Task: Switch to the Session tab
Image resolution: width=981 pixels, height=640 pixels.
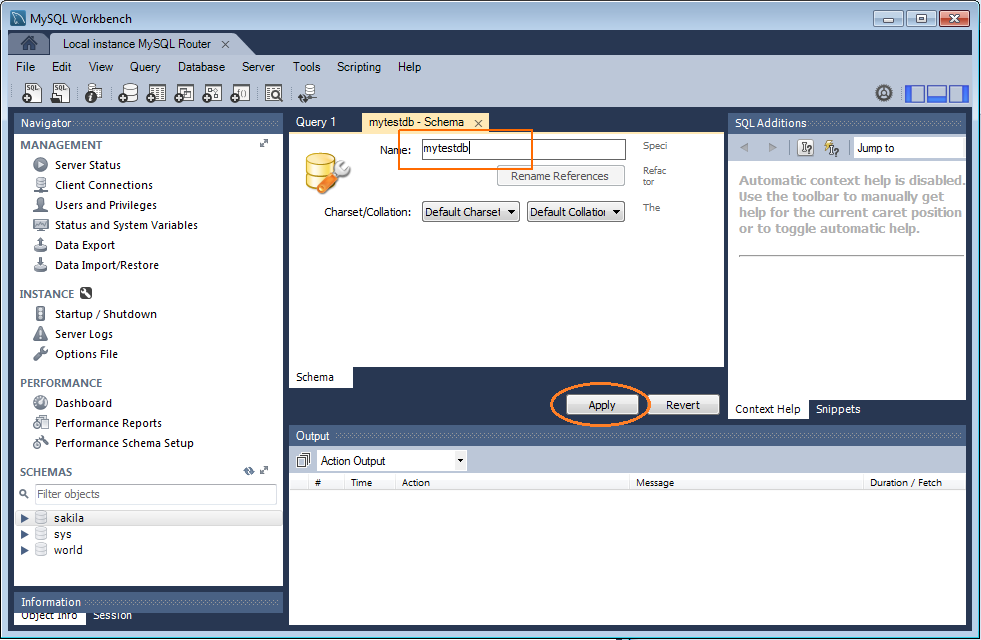Action: (x=113, y=616)
